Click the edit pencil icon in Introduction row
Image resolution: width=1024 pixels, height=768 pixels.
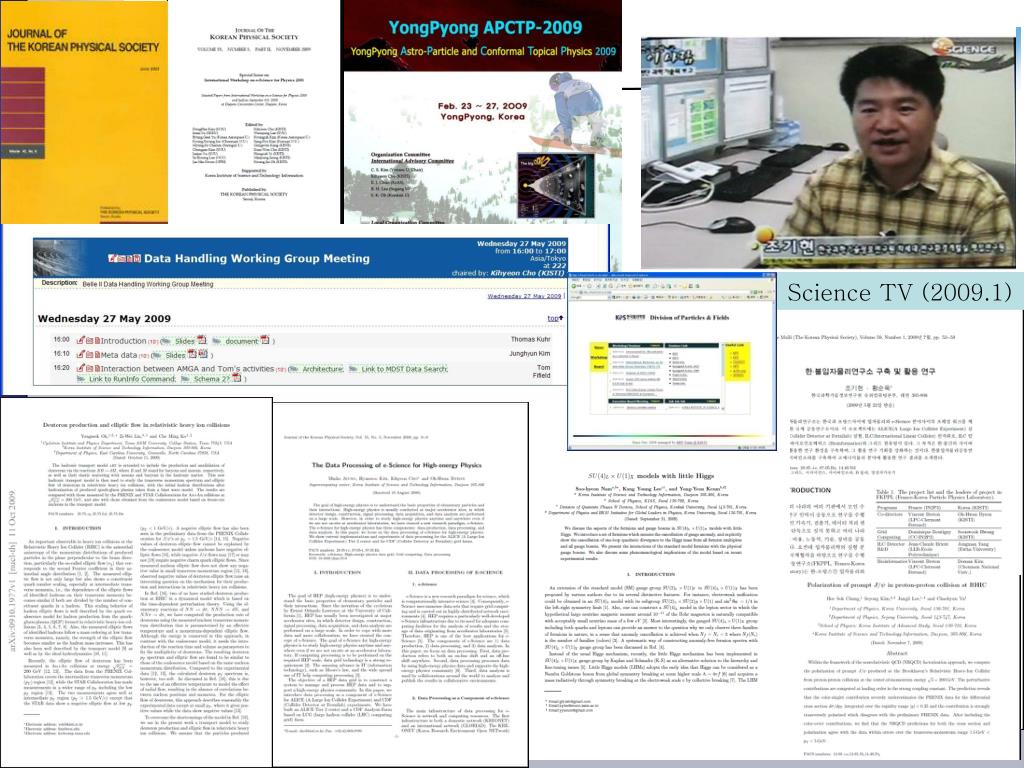81,340
